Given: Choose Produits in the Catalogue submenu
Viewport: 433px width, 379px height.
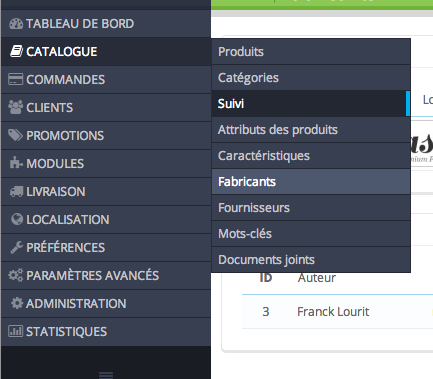Looking at the screenshot, I should pyautogui.click(x=311, y=52).
